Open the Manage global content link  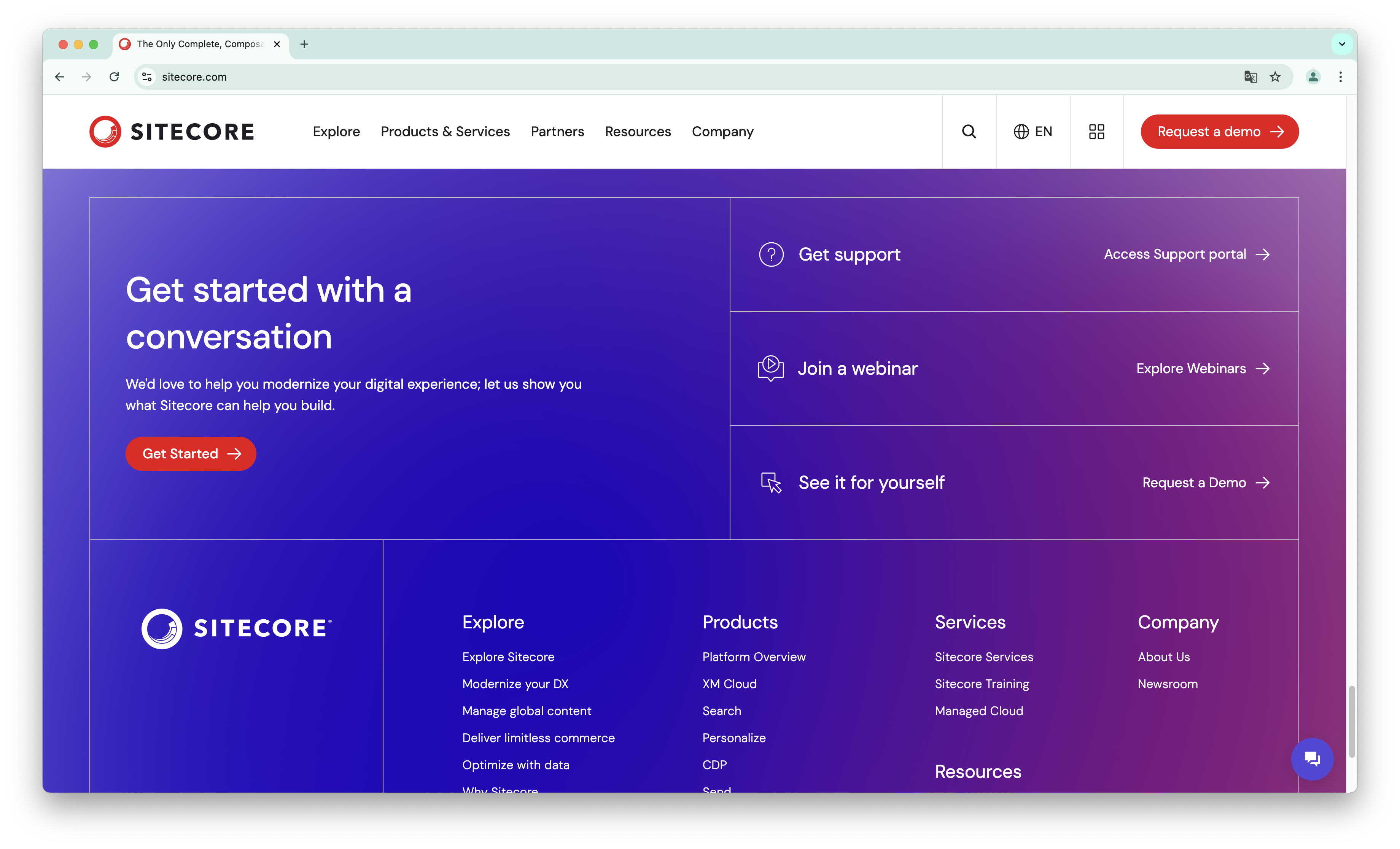coord(526,711)
